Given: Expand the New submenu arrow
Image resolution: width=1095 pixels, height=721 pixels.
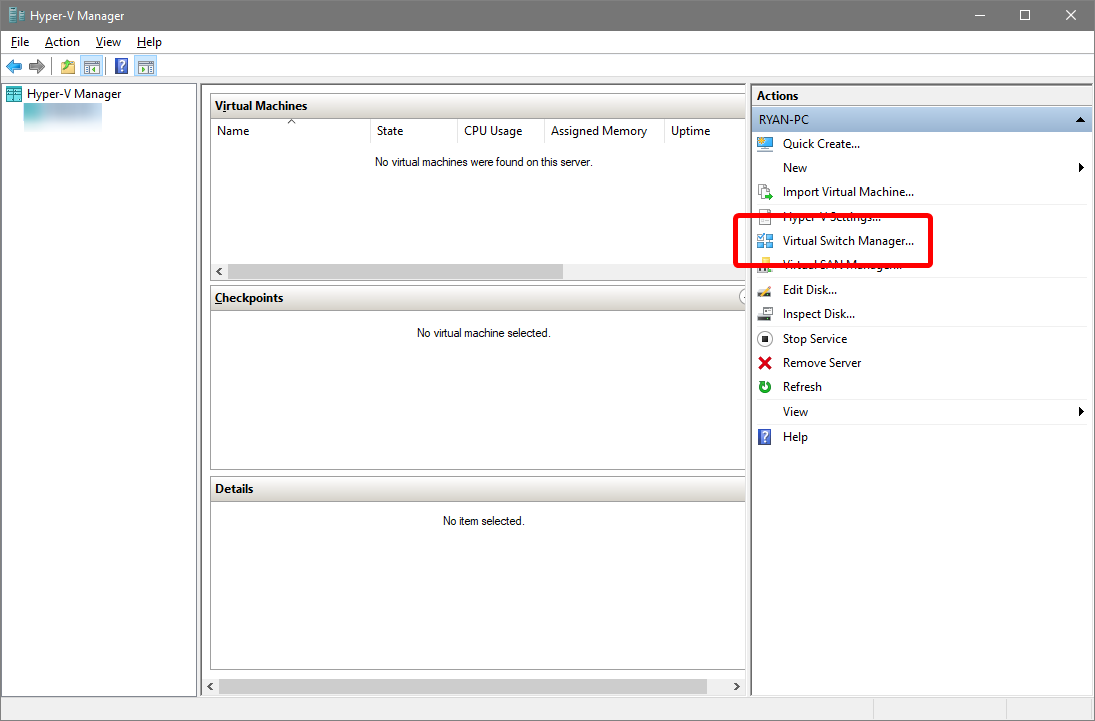Looking at the screenshot, I should pos(1081,168).
